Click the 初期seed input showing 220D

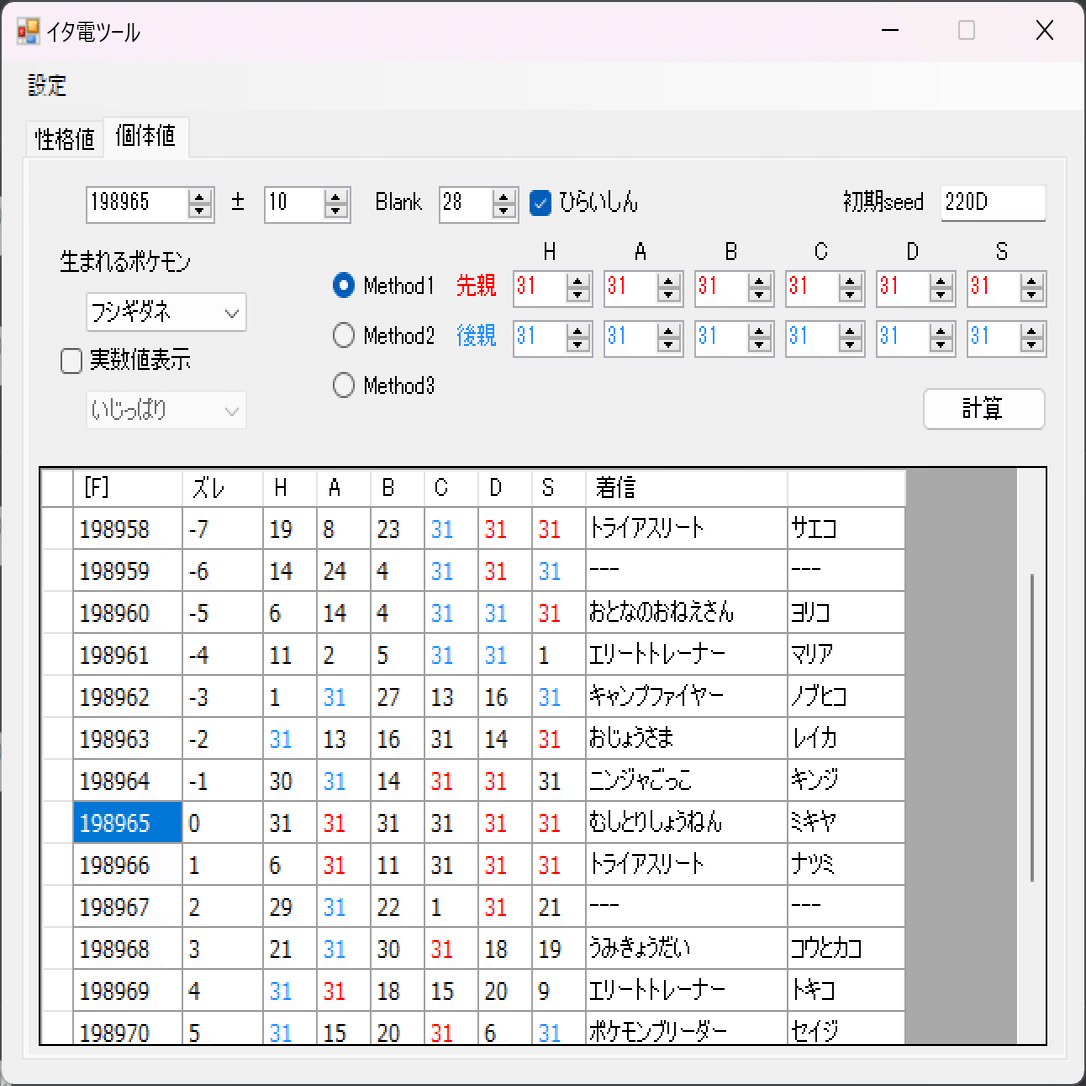click(992, 202)
